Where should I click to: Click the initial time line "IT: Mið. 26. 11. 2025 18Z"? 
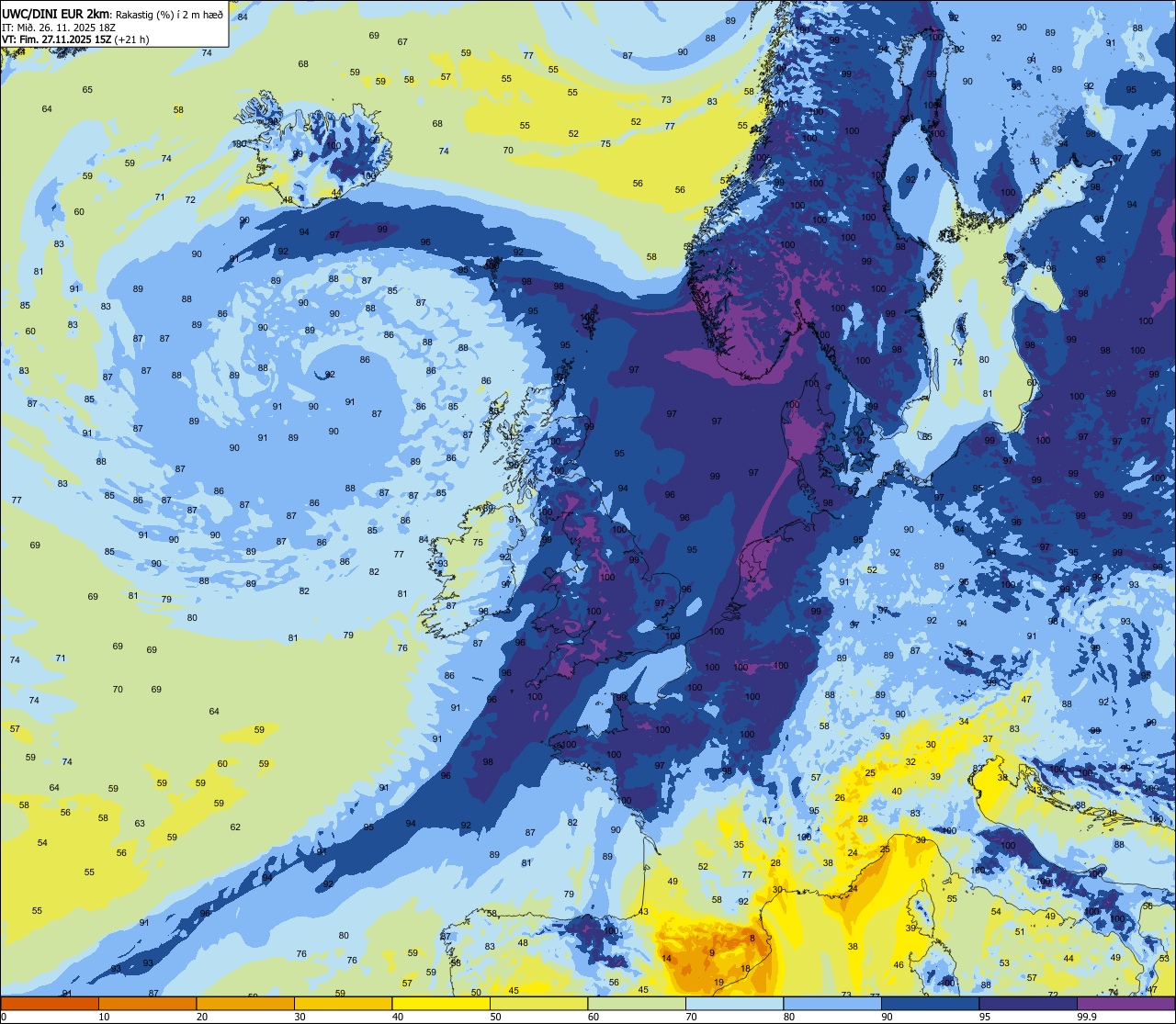[59, 27]
